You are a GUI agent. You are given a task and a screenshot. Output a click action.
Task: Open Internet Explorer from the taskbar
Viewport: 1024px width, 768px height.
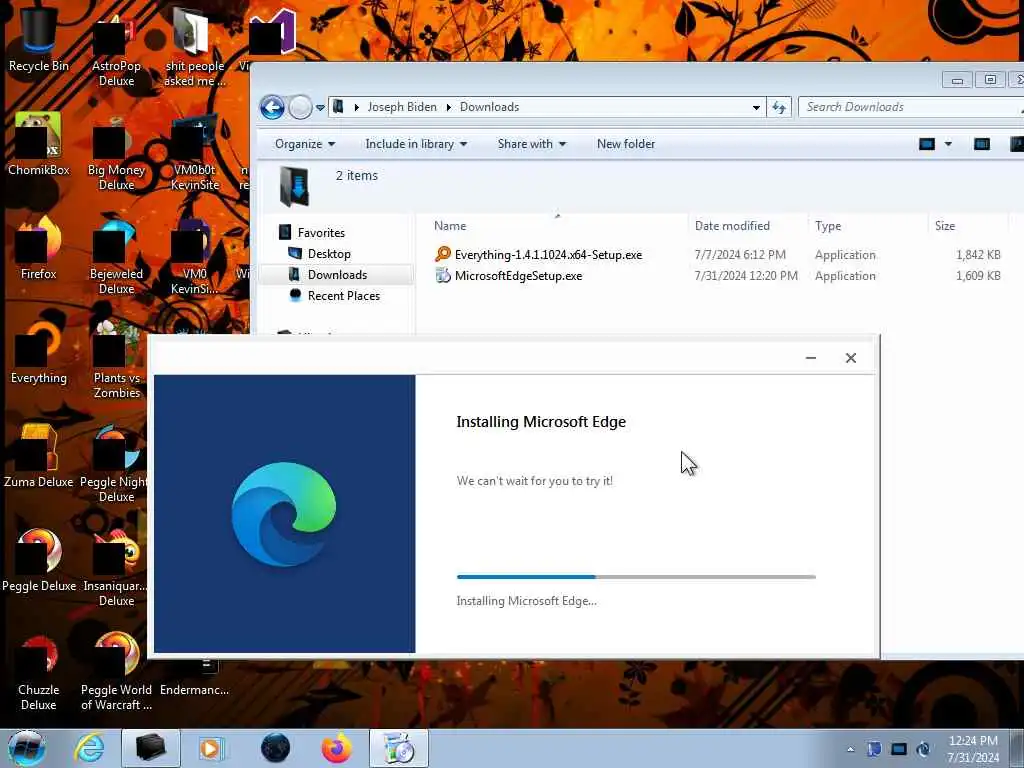(89, 748)
